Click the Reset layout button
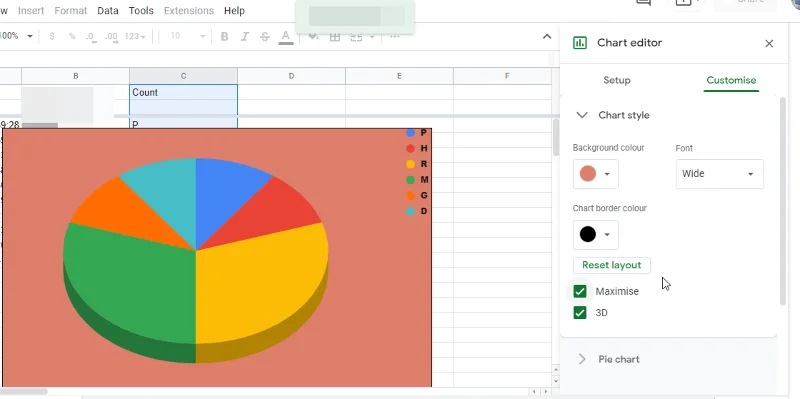Image resolution: width=800 pixels, height=399 pixels. tap(612, 265)
